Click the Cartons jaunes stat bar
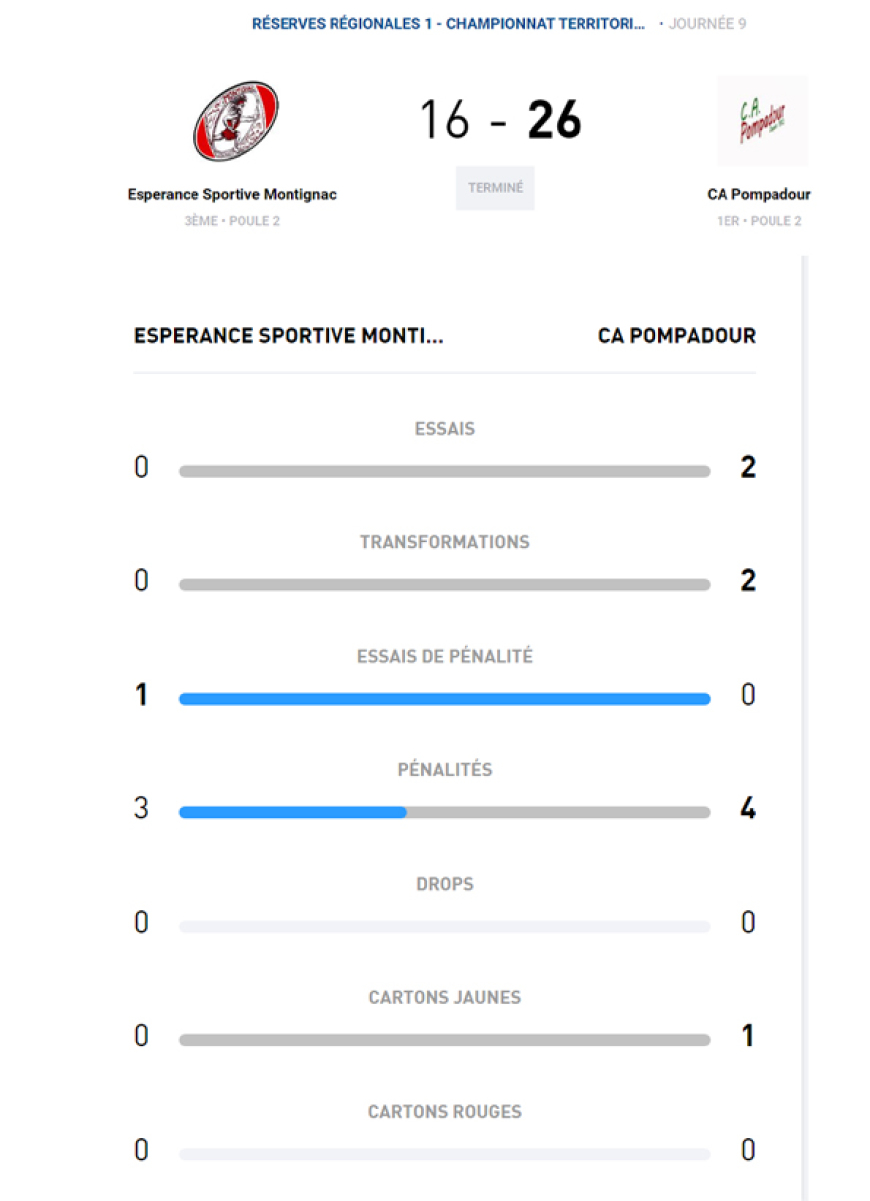Screen dimensions: 870x1201 click(444, 1040)
